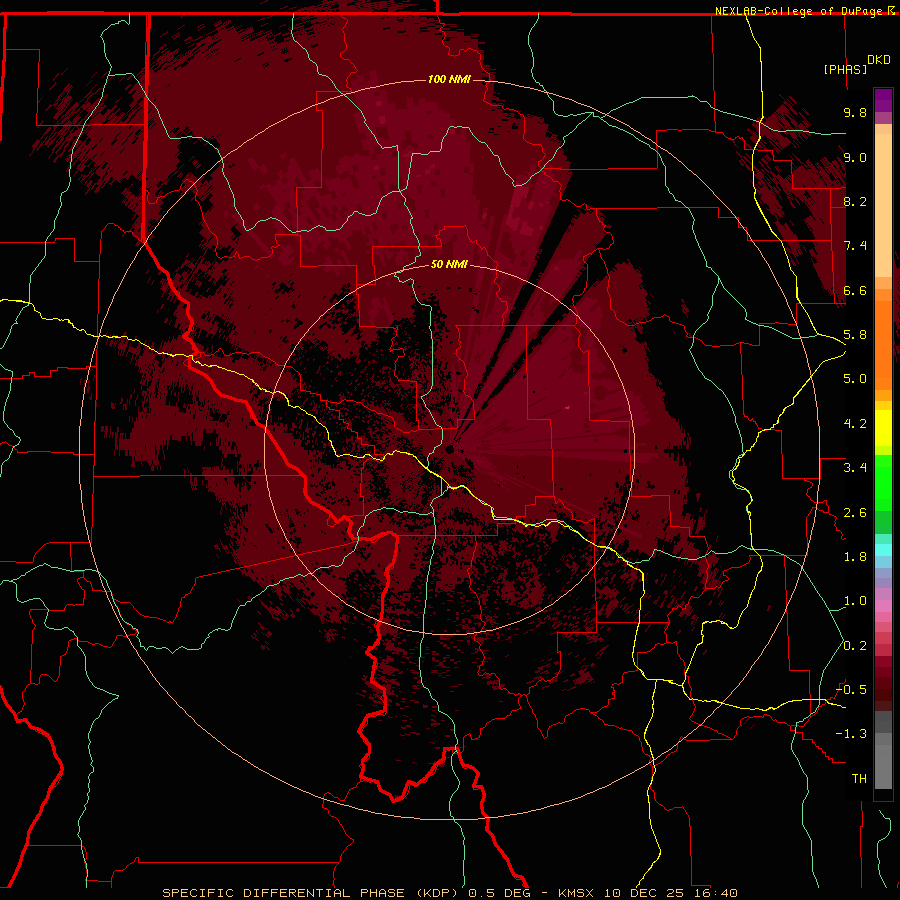This screenshot has height=900, width=900.
Task: Click the 0.2 legend value
Action: [x=855, y=646]
